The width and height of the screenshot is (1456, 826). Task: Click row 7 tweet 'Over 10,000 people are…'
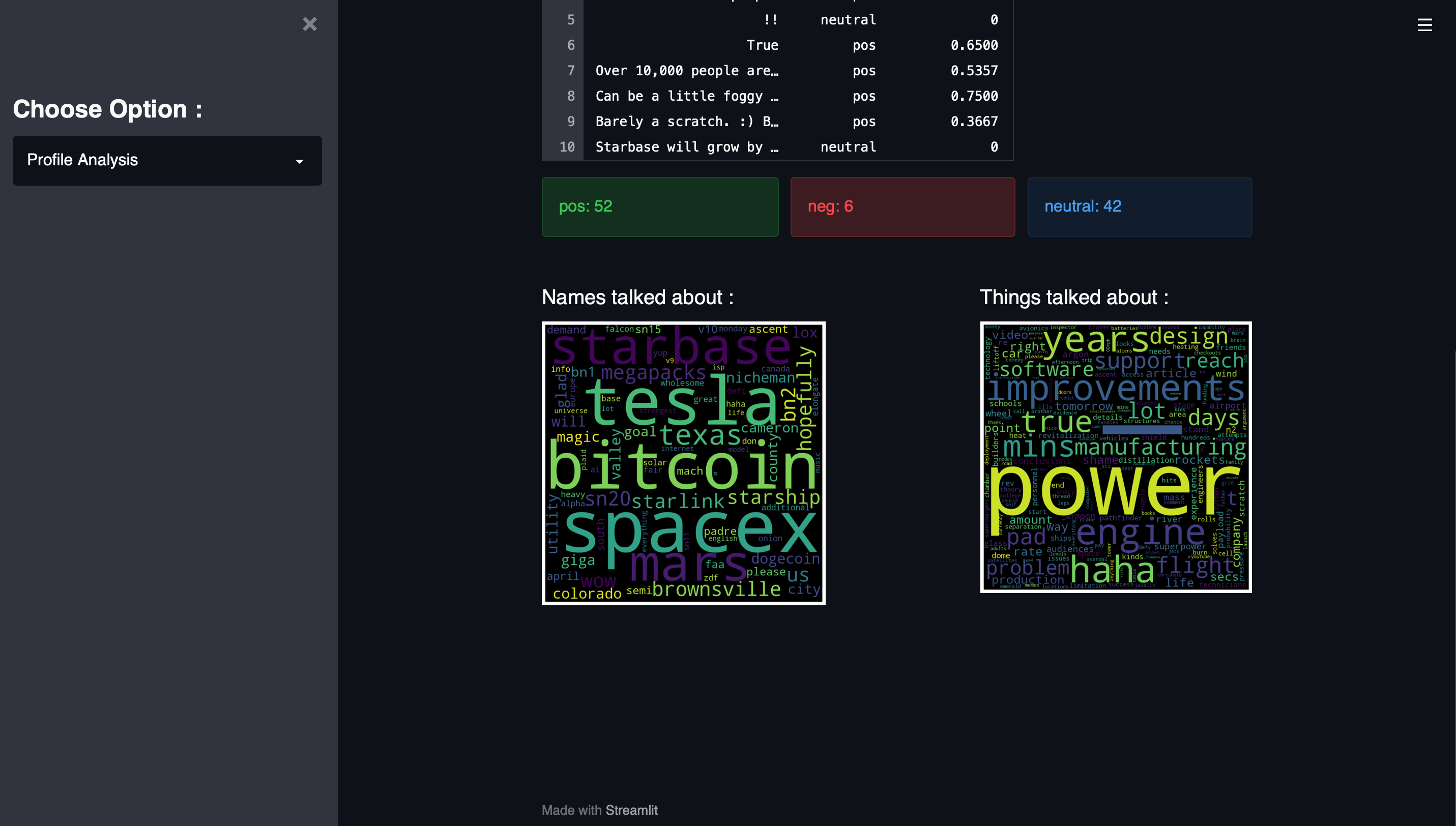tap(687, 71)
